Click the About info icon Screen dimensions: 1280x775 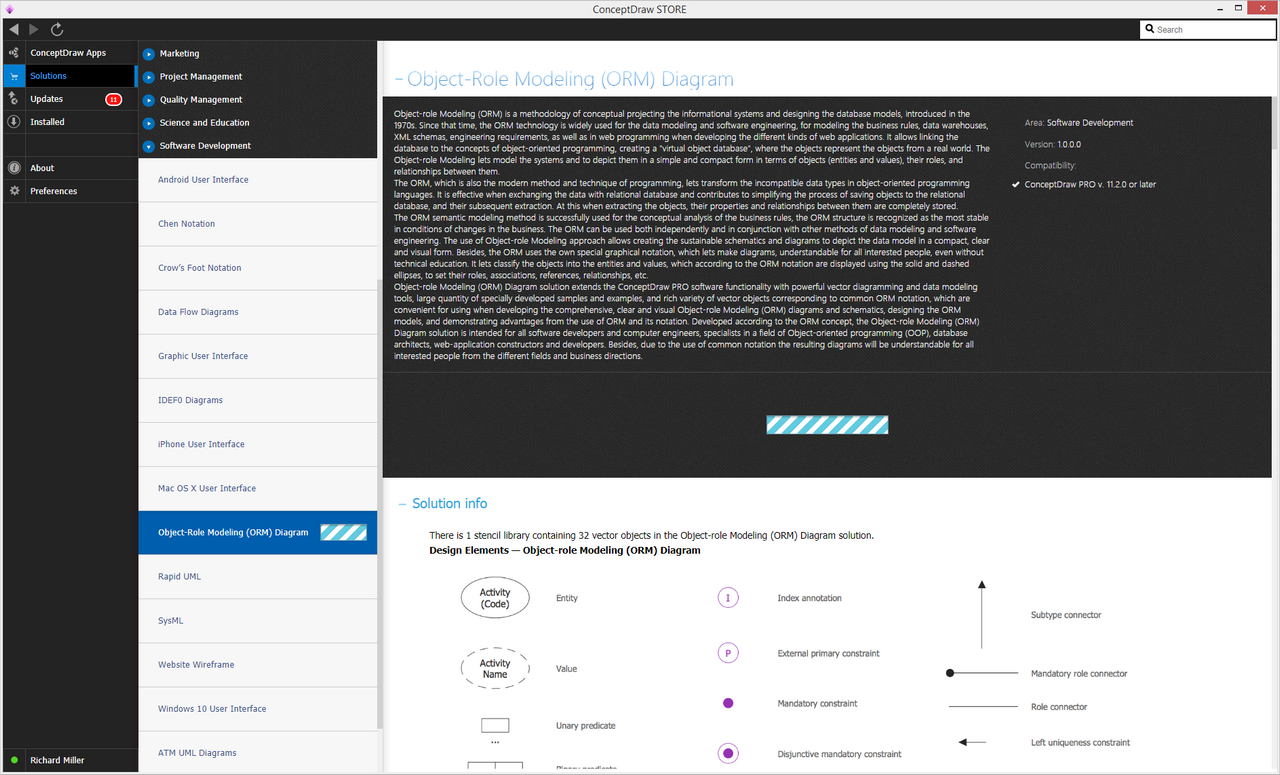coord(13,168)
